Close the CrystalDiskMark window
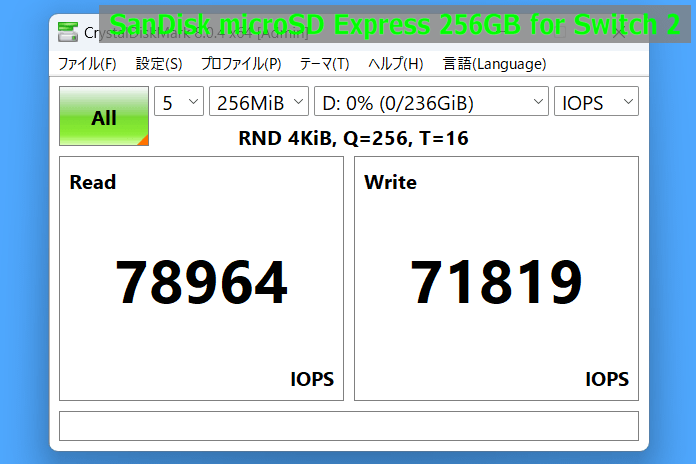696x464 pixels. point(619,31)
